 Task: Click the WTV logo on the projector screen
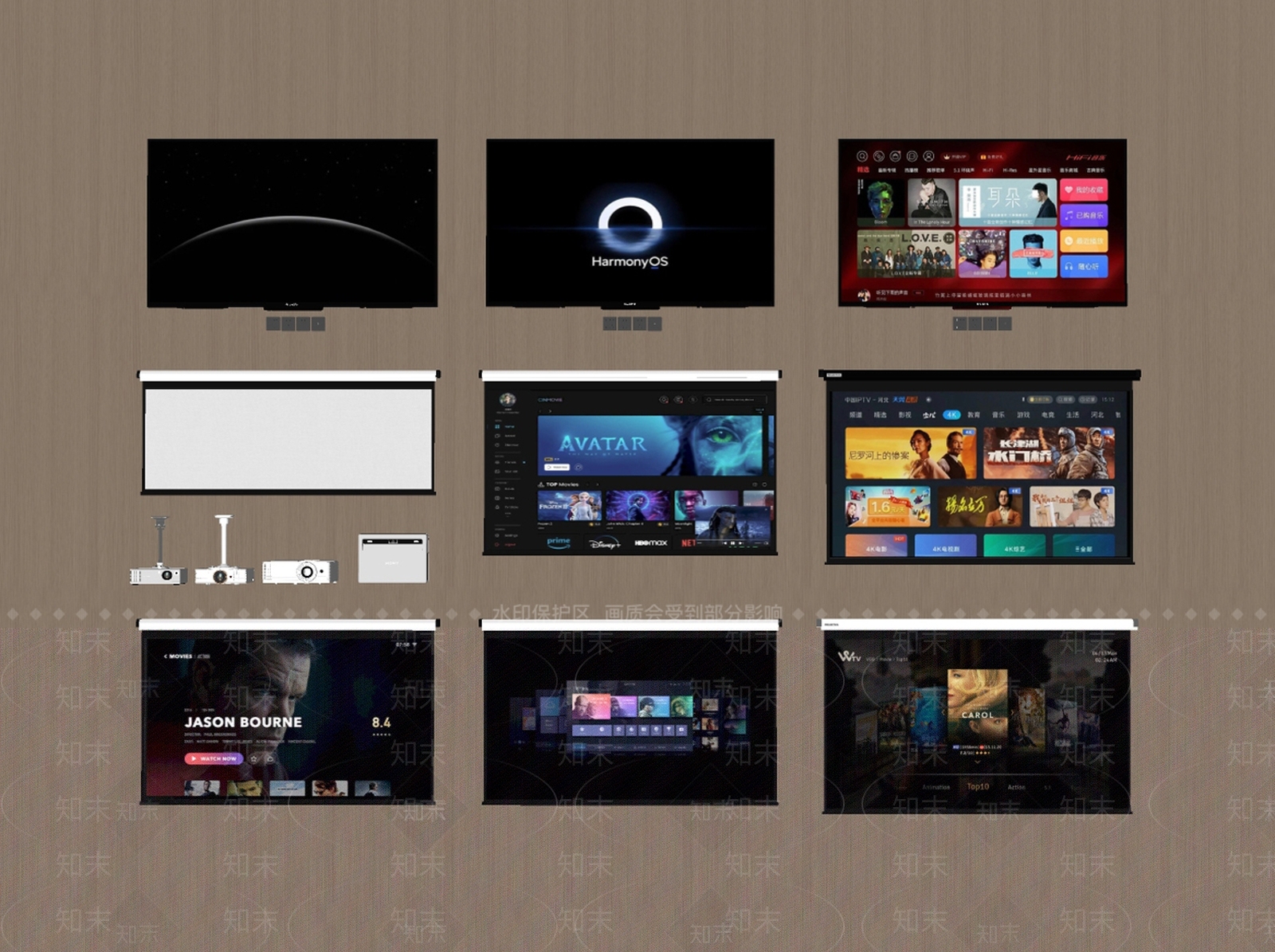coord(849,656)
